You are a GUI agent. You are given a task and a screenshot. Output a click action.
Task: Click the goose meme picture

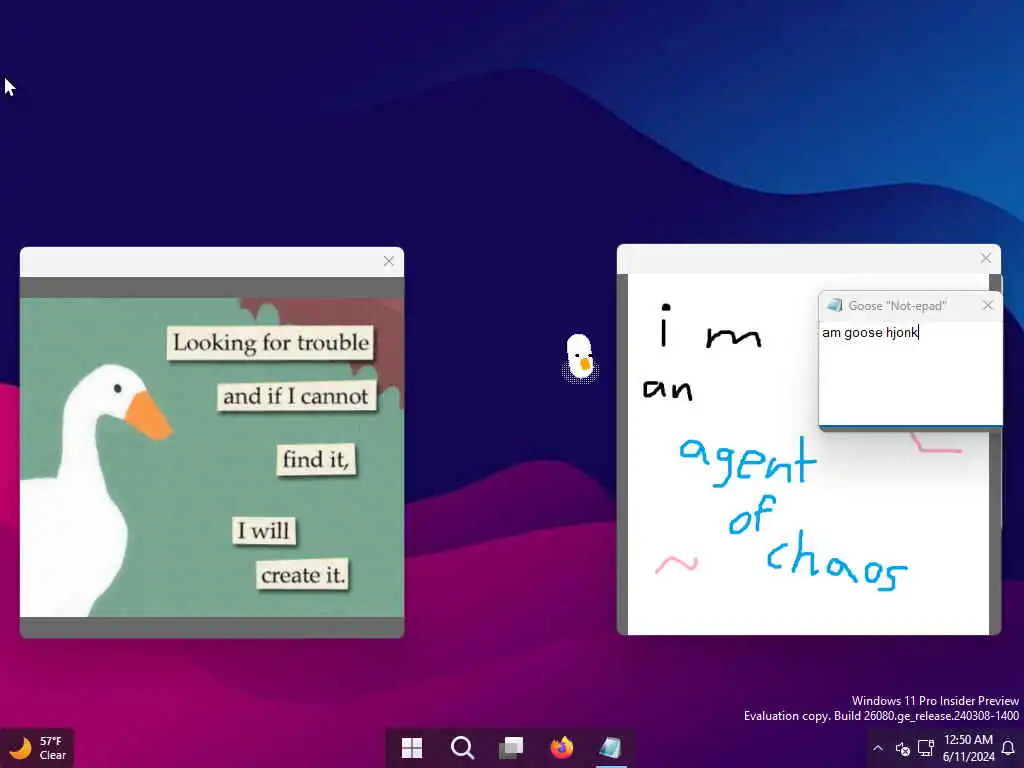(x=212, y=457)
